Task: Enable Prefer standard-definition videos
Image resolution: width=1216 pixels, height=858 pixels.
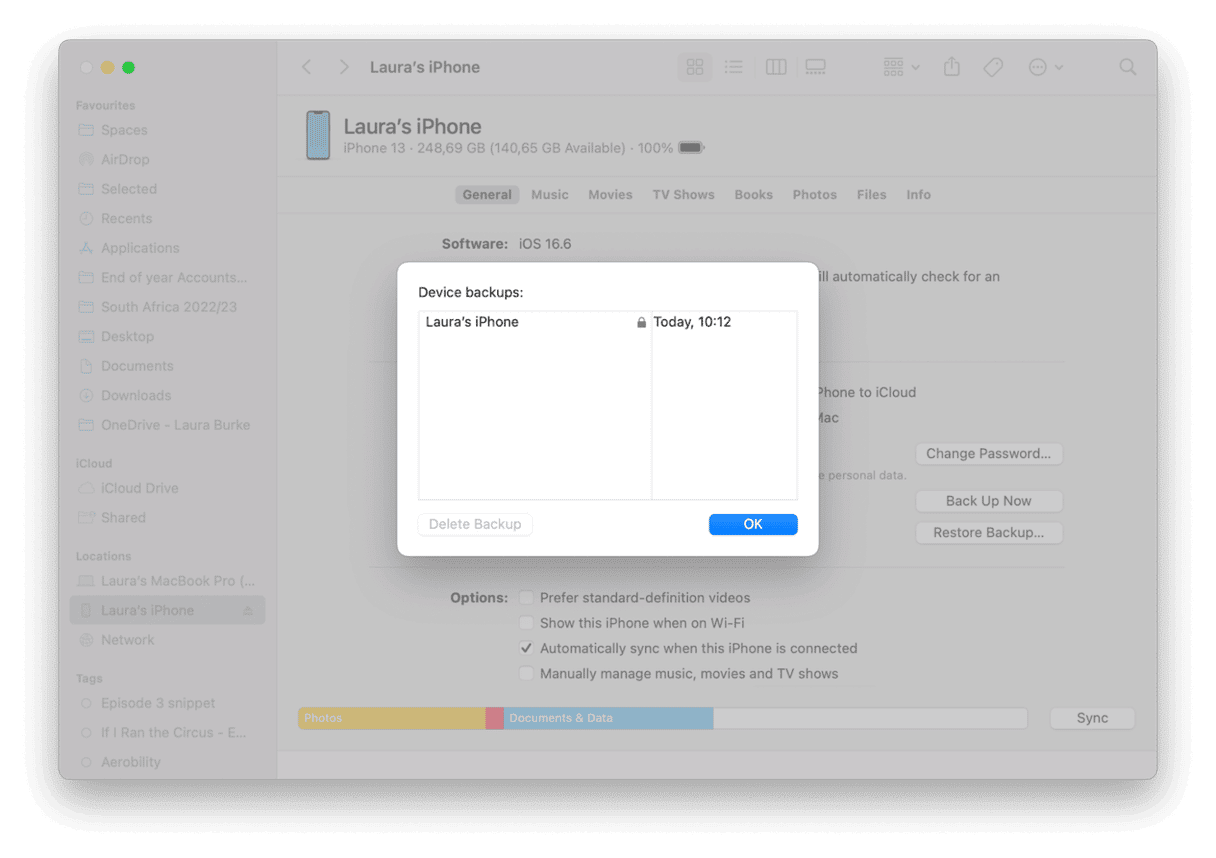Action: 526,597
